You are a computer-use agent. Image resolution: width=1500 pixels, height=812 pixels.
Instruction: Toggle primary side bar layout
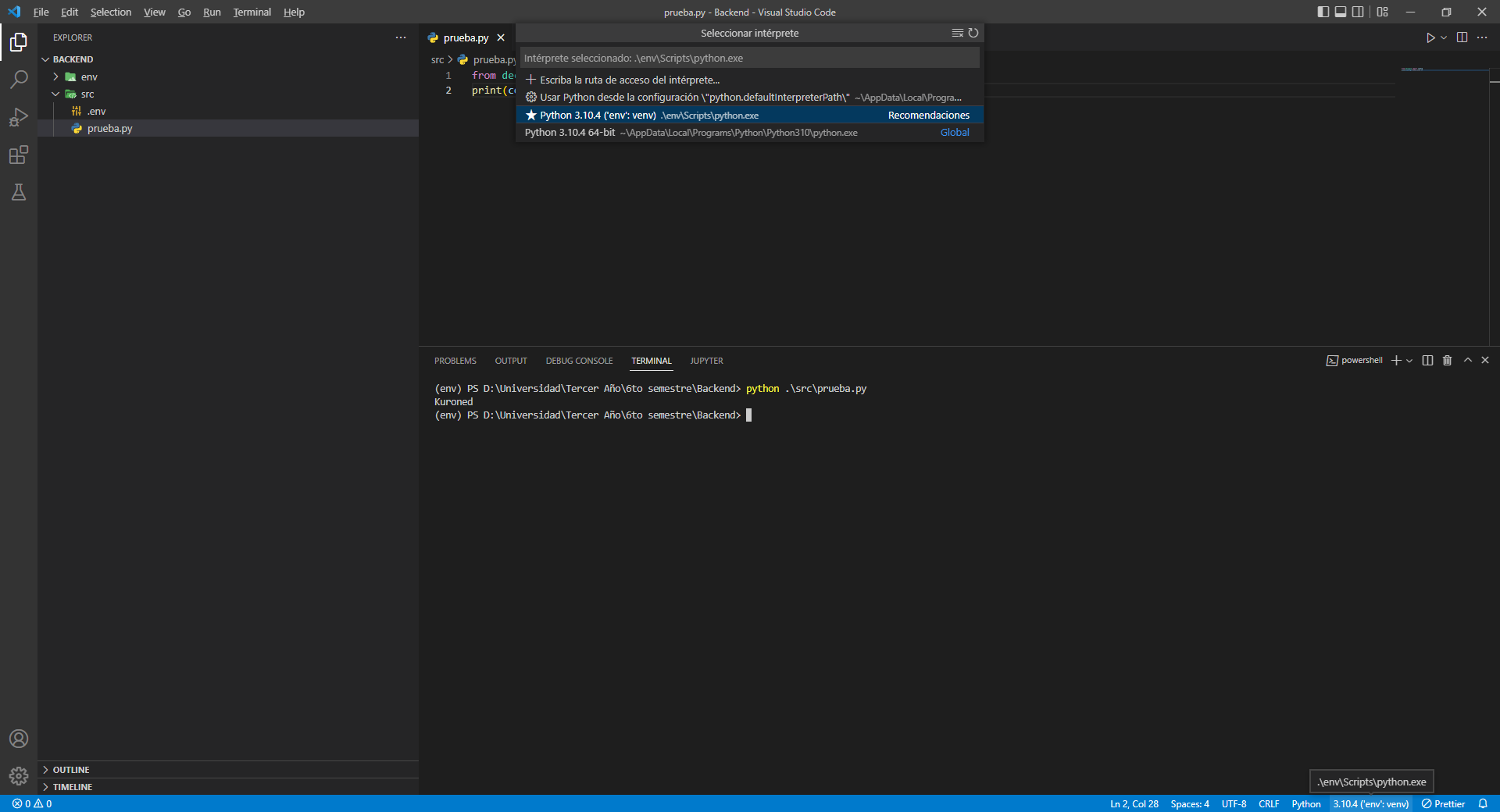(x=1323, y=12)
